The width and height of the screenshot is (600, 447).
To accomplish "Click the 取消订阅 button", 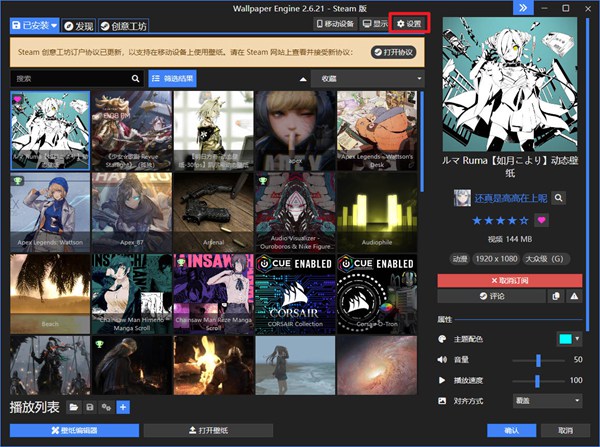I will pyautogui.click(x=510, y=281).
